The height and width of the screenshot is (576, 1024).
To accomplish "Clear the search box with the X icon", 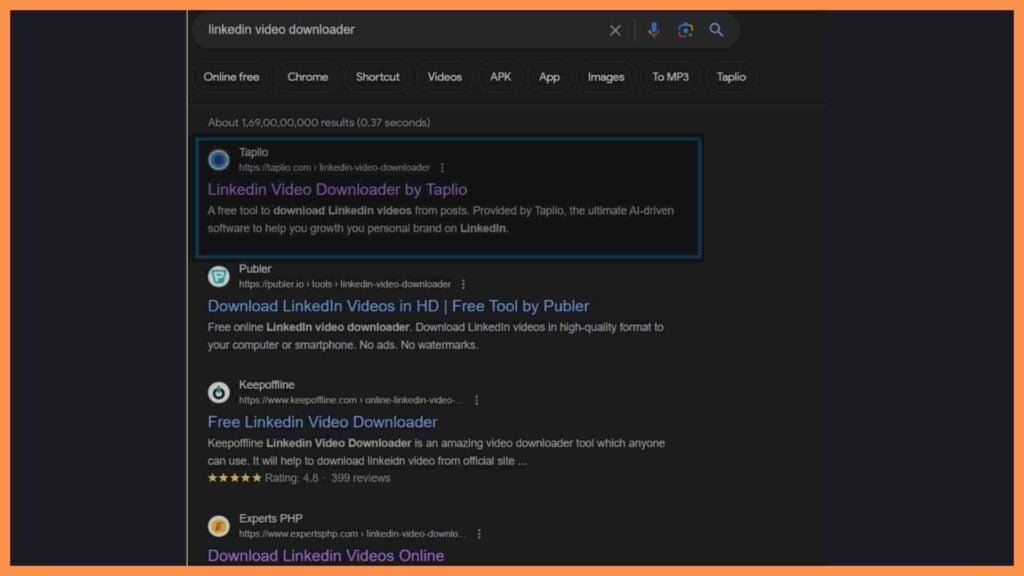I will [x=615, y=30].
